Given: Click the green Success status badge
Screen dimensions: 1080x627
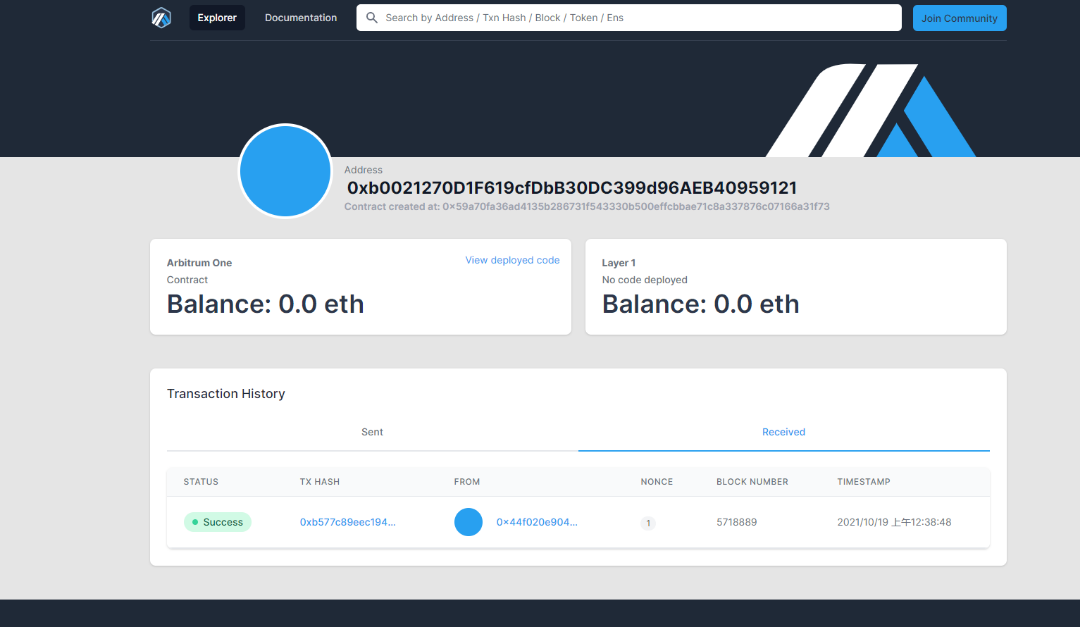Looking at the screenshot, I should click(217, 522).
